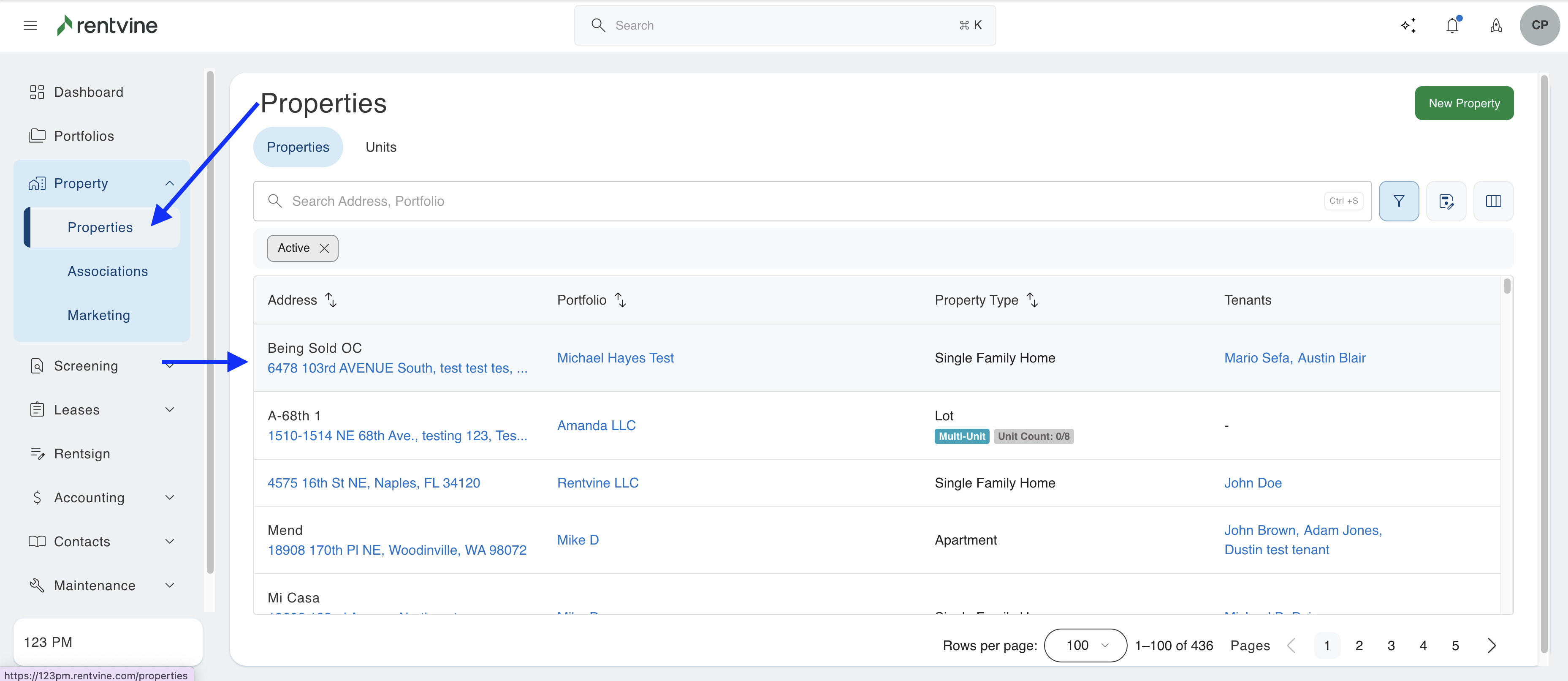Click the AI sparkle icon in header
The image size is (1568, 681).
1408,25
